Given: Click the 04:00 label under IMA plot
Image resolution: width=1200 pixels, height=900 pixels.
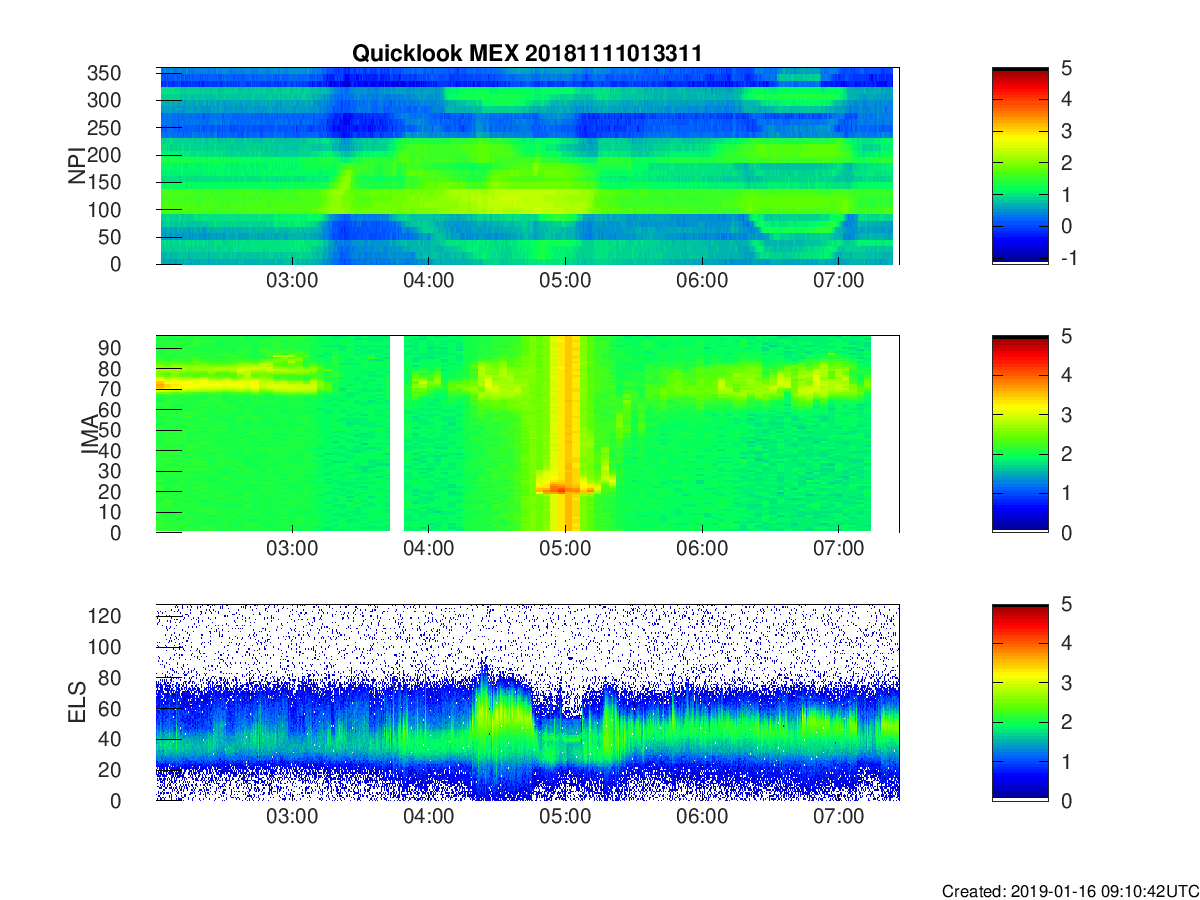Looking at the screenshot, I should click(x=429, y=549).
